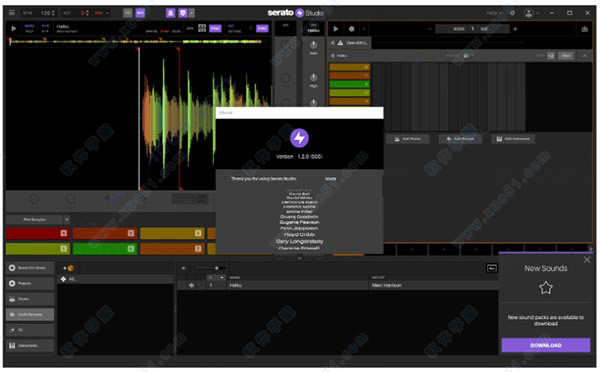Click the Clear button on Haiku track
Image resolution: width=600 pixels, height=372 pixels.
pyautogui.click(x=566, y=56)
